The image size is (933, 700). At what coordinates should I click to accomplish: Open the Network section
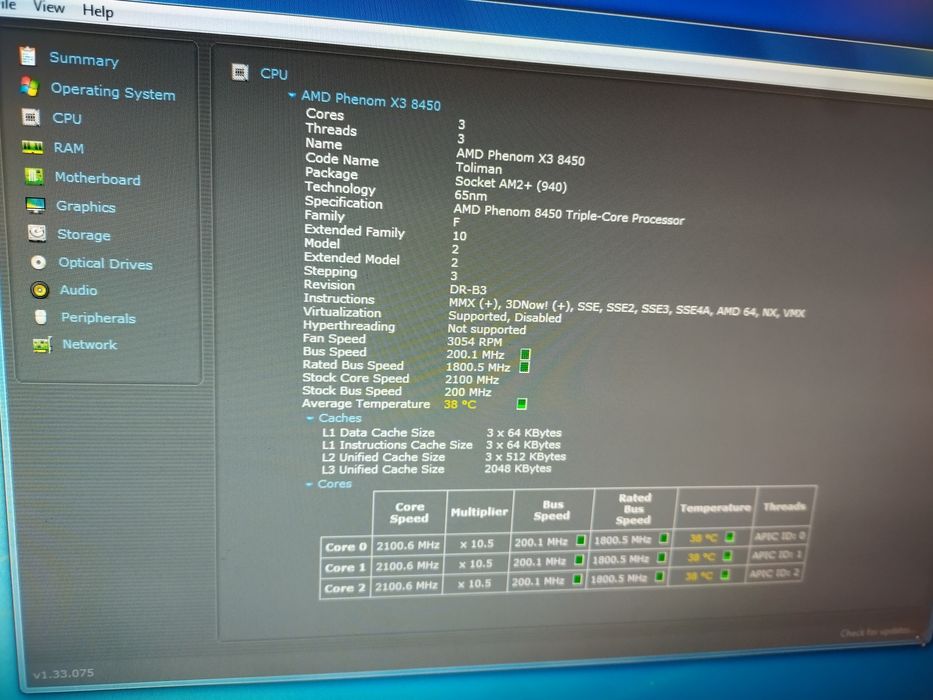[90, 344]
